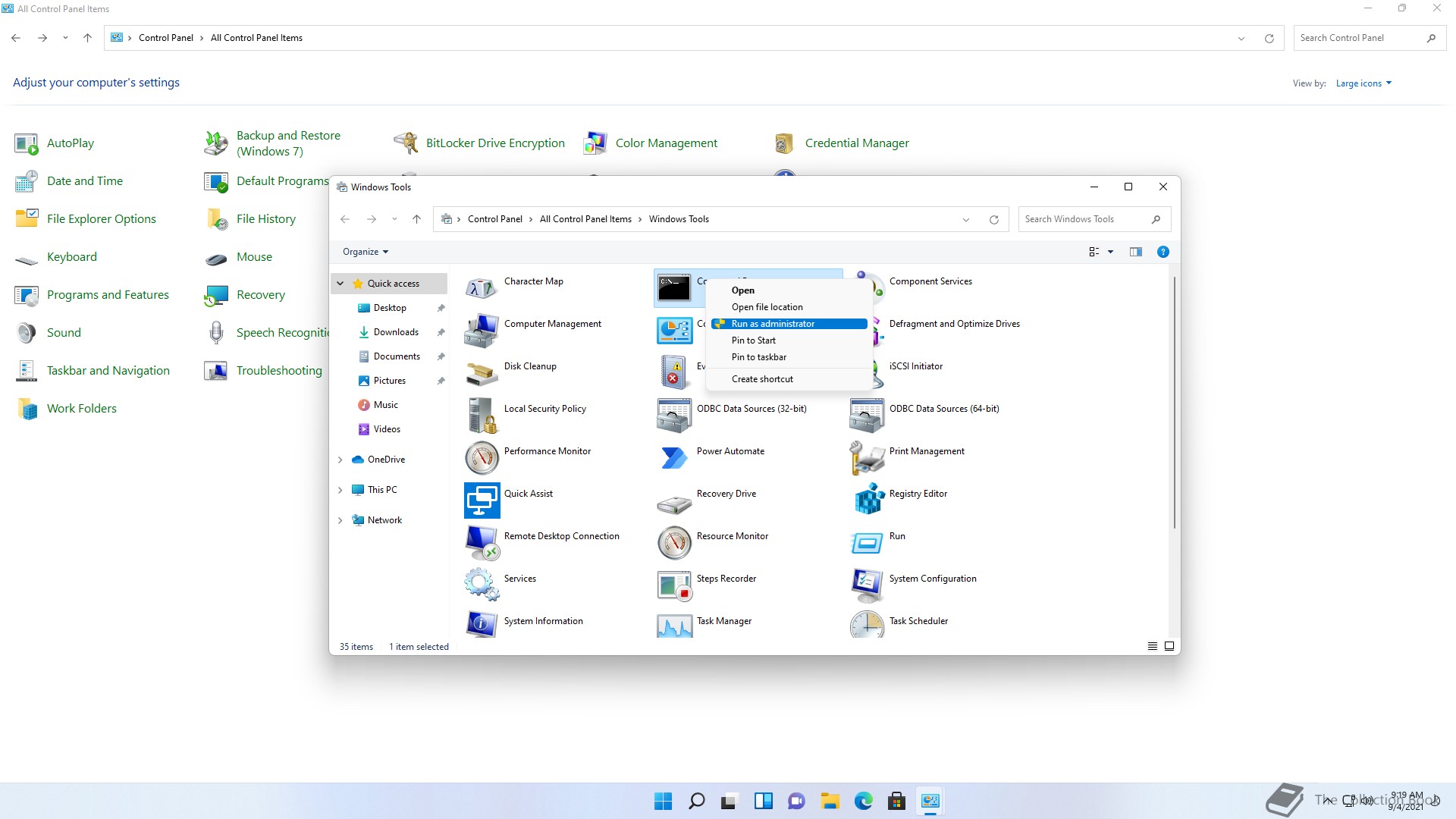
Task: Expand the This PC tree node
Action: (x=340, y=490)
